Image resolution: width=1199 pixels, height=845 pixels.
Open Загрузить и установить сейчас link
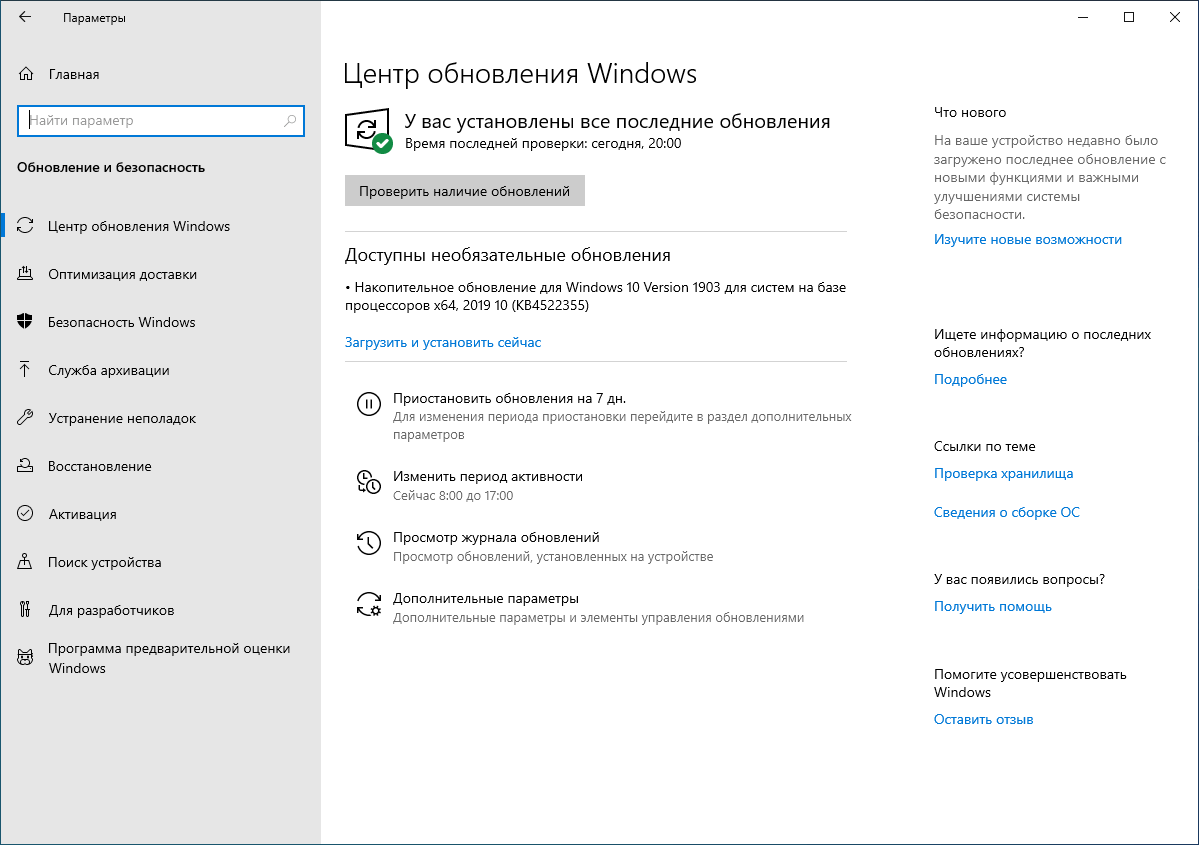442,342
